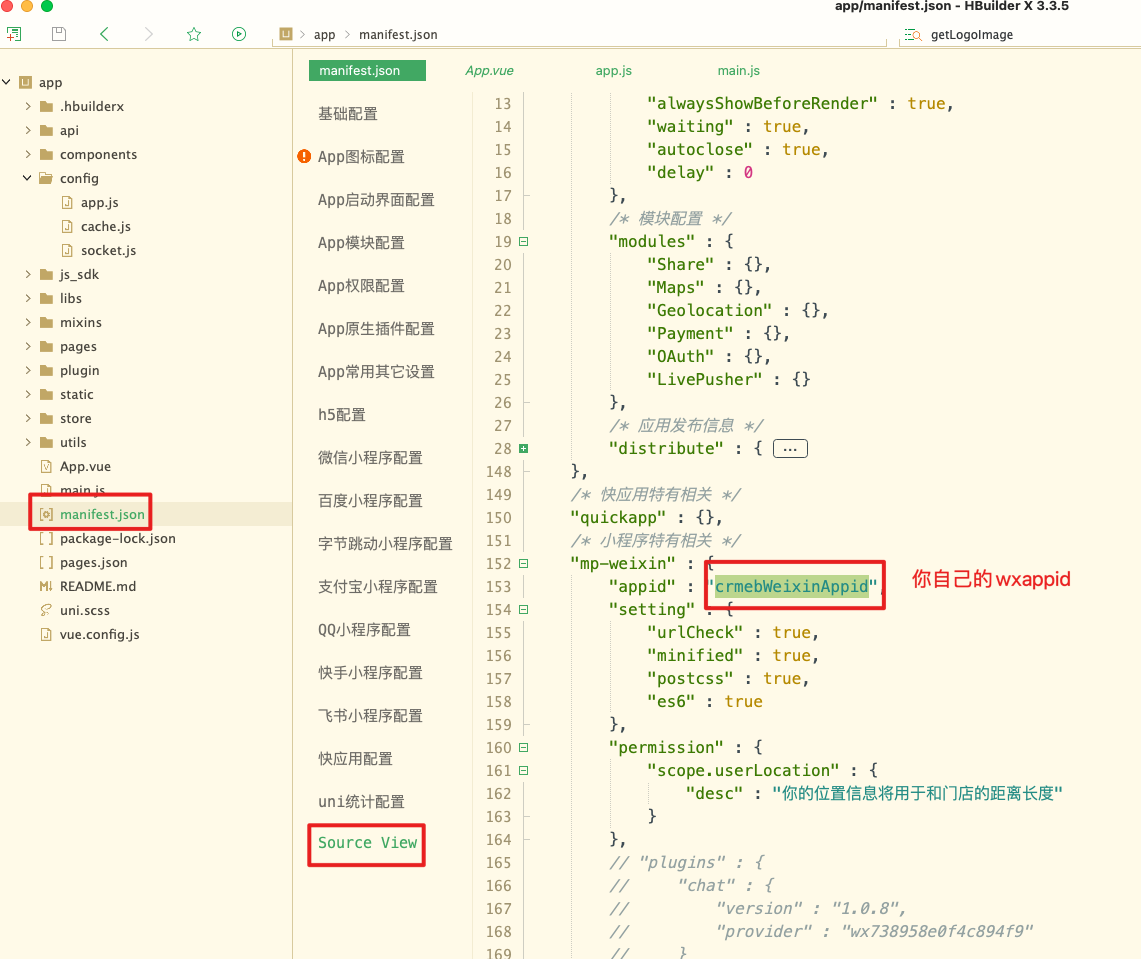Click the star favorite icon in the toolbar
1141x959 pixels.
click(193, 33)
